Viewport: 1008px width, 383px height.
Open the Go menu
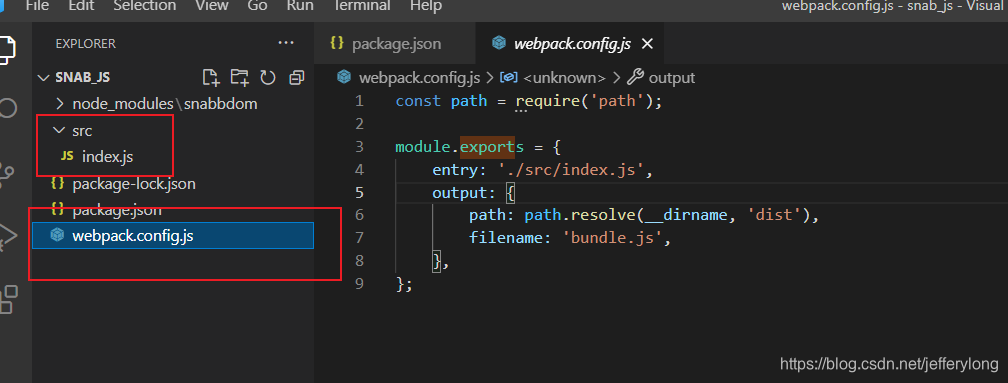257,6
